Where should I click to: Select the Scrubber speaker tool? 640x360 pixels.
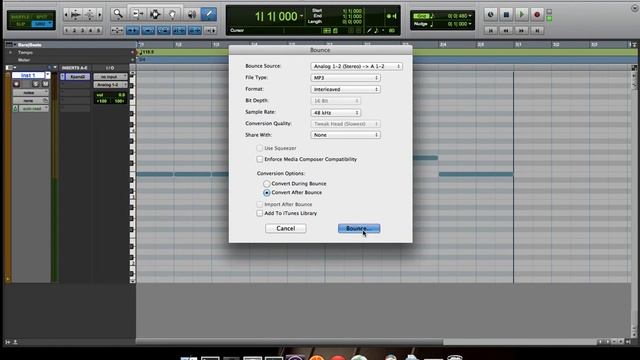[x=191, y=14]
